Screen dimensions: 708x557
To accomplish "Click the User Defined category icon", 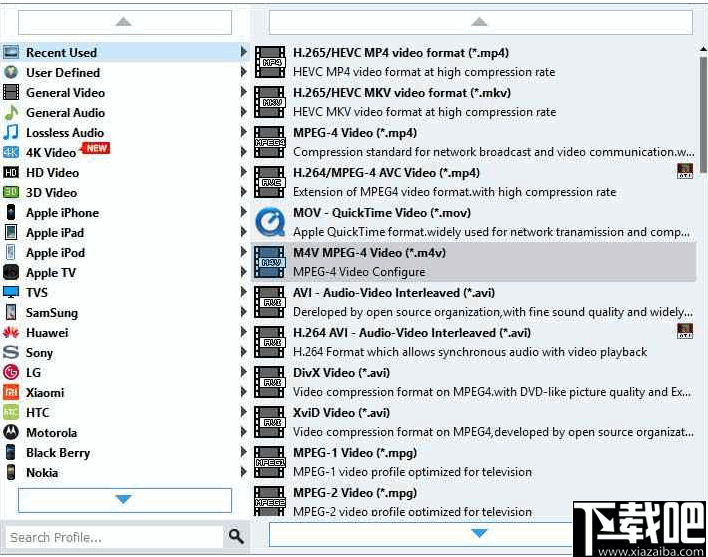I will click(11, 72).
